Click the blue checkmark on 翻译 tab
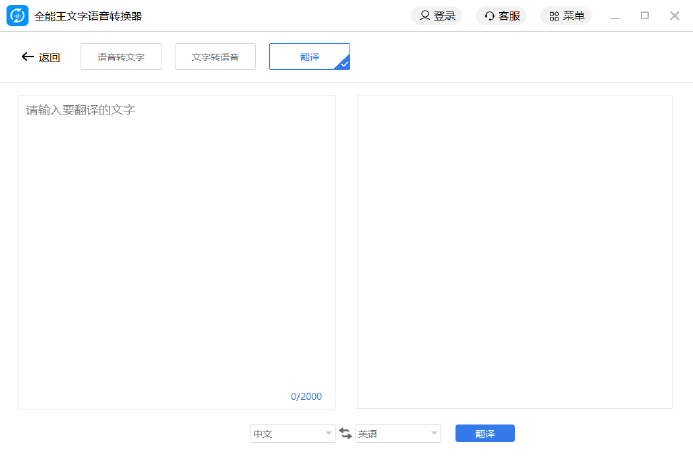 [343, 64]
